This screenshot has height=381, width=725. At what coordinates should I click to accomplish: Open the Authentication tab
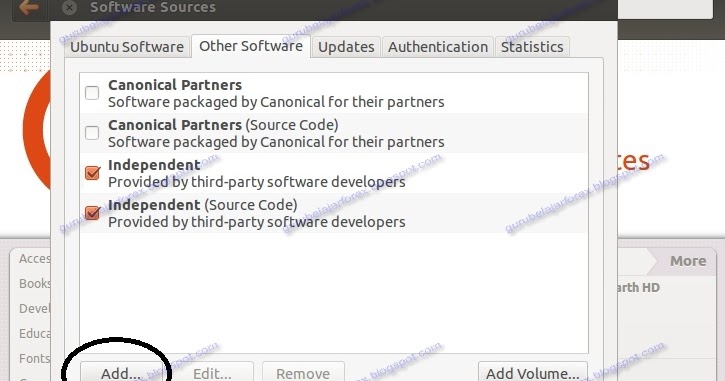(438, 47)
